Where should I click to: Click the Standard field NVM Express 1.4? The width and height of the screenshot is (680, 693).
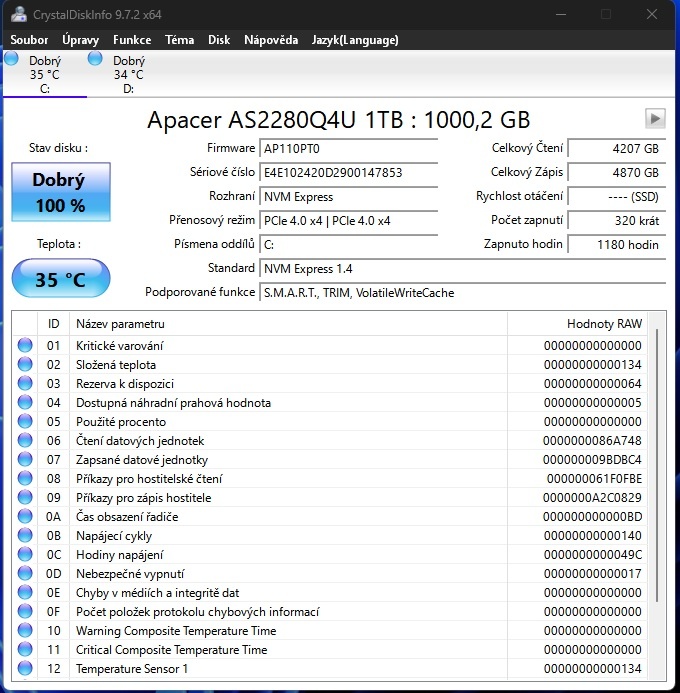click(x=463, y=269)
